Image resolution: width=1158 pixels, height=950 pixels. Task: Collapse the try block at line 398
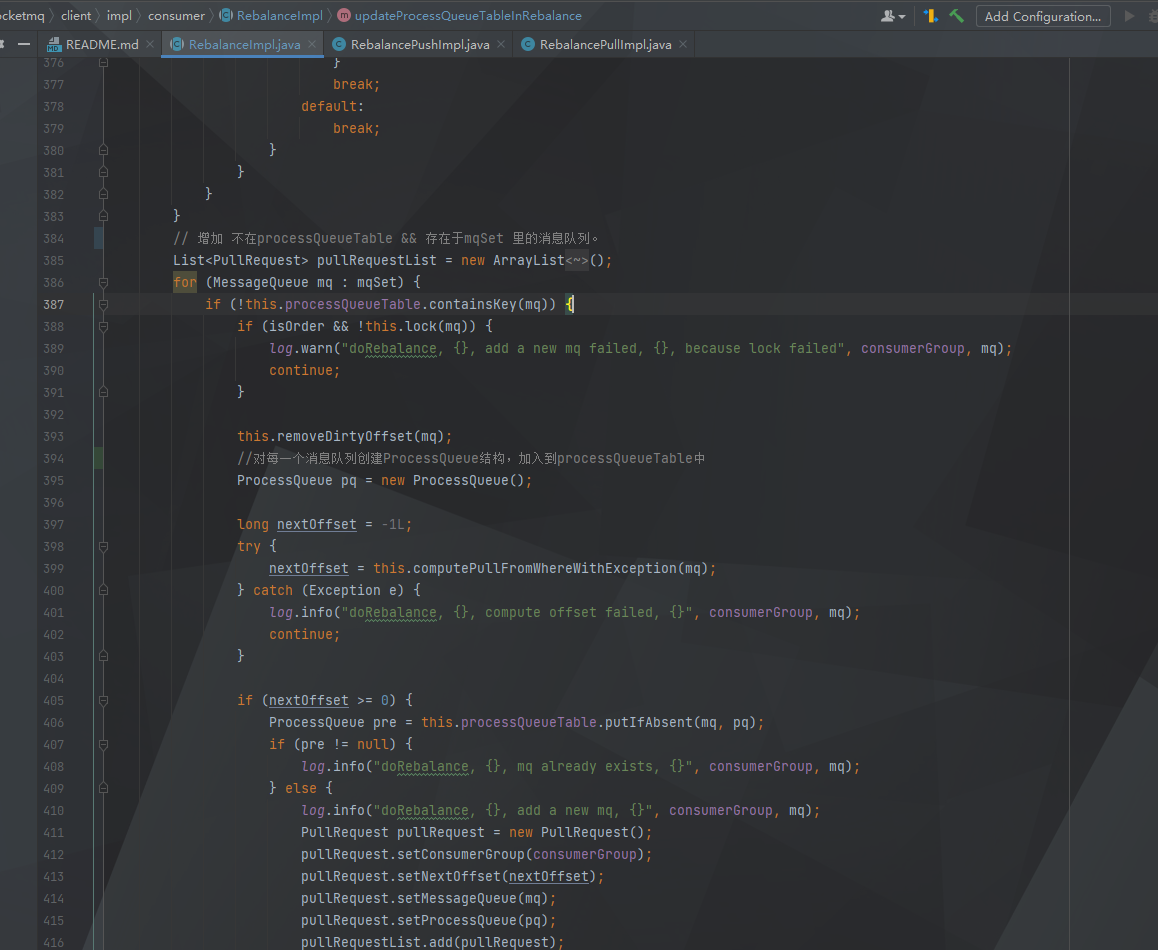tap(103, 547)
